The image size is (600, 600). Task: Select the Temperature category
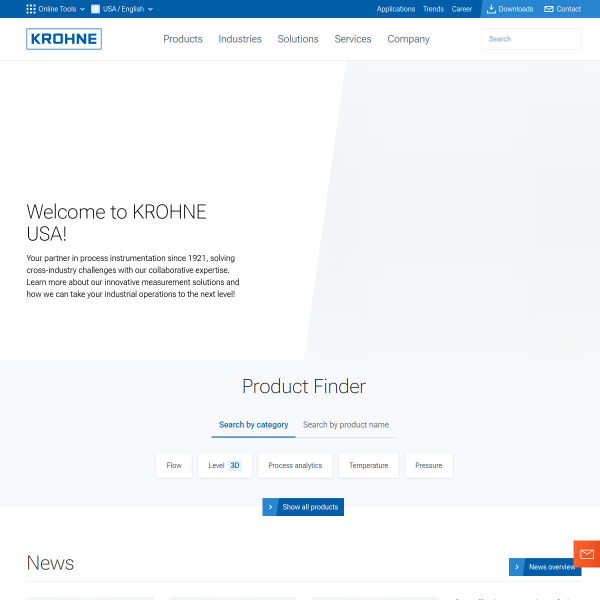[x=368, y=466]
